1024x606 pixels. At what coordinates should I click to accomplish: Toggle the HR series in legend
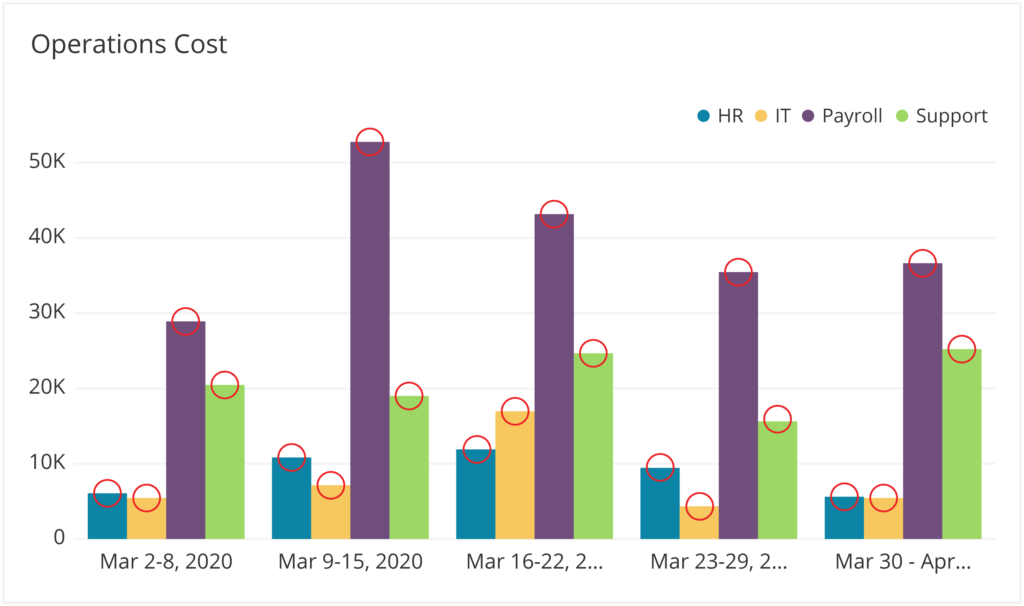coord(720,116)
